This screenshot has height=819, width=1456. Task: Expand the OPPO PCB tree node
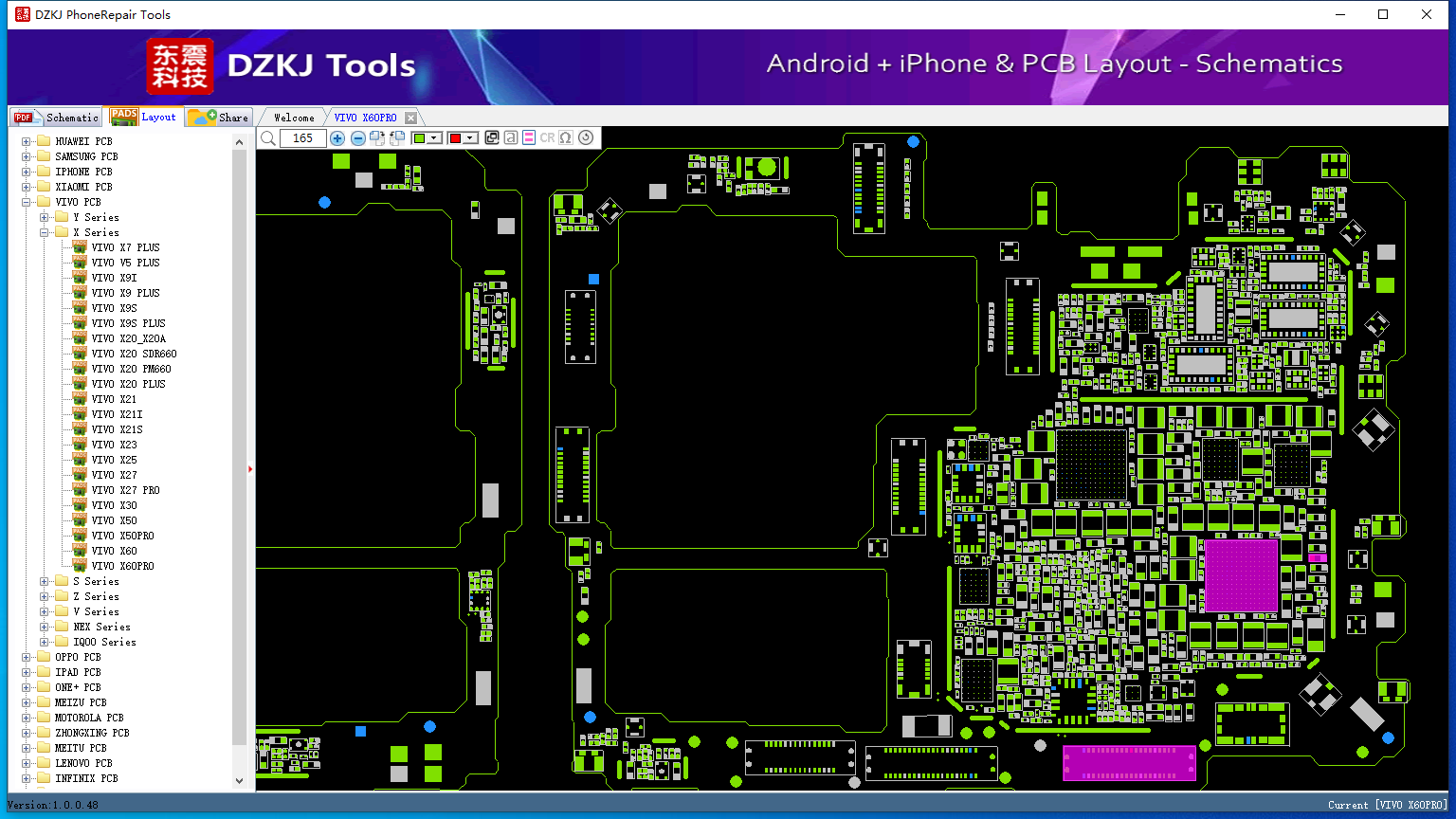[x=26, y=657]
